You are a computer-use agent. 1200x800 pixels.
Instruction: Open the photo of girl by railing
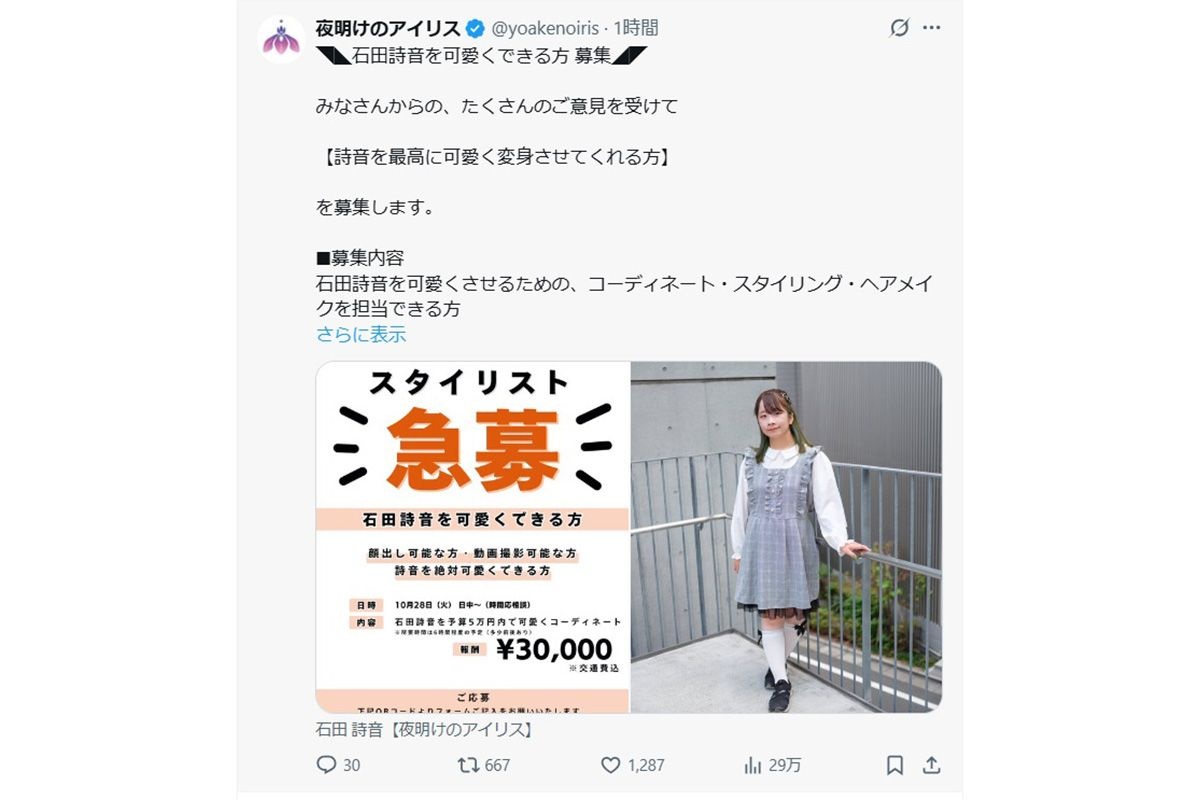(786, 537)
